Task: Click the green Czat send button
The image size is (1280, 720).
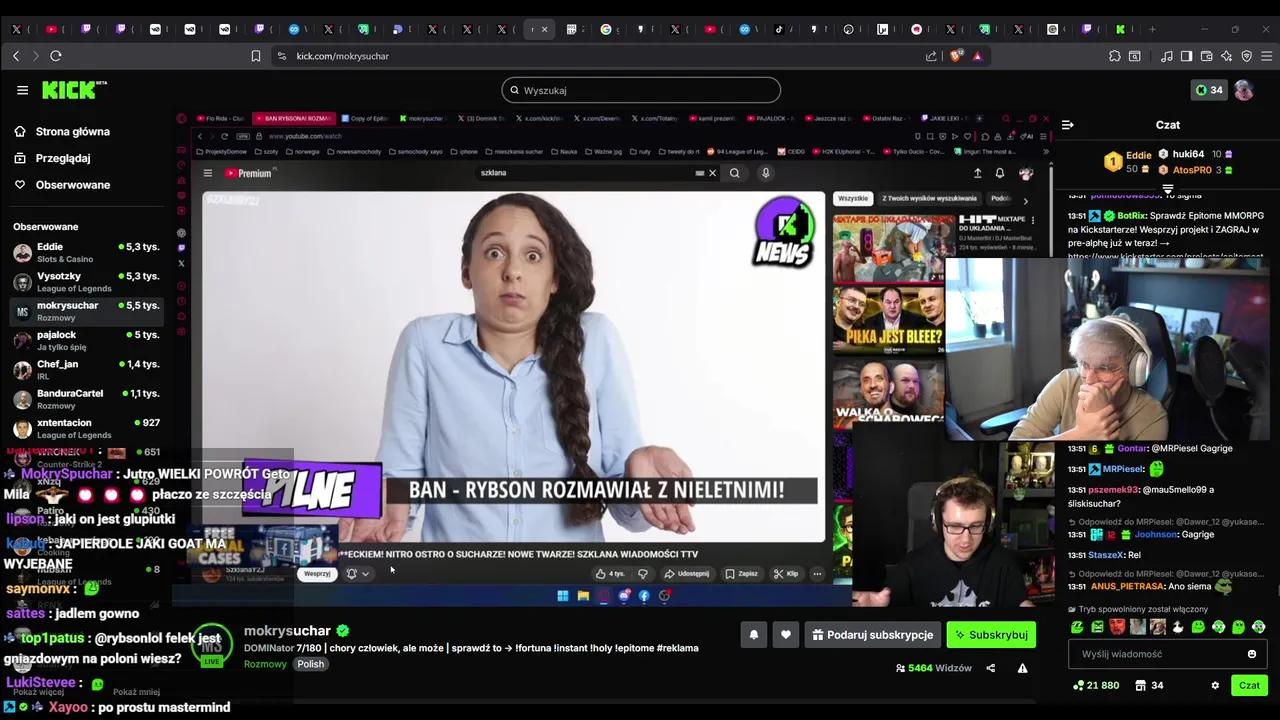Action: coord(1249,686)
